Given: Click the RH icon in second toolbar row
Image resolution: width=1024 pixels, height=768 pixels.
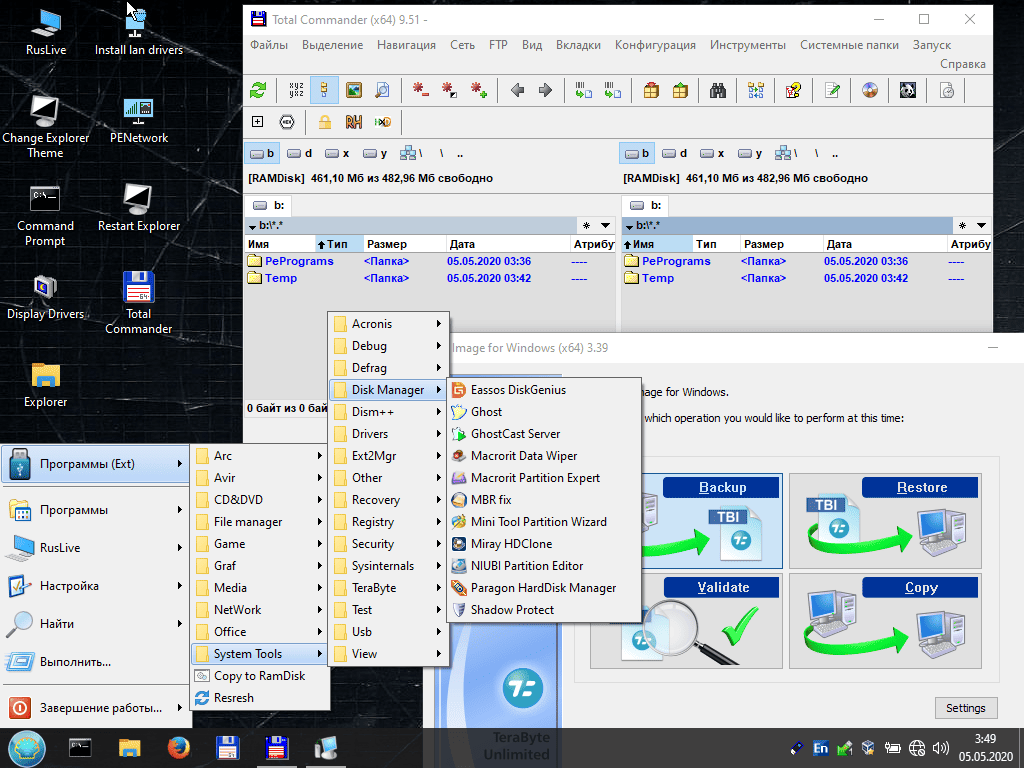Looking at the screenshot, I should [353, 122].
